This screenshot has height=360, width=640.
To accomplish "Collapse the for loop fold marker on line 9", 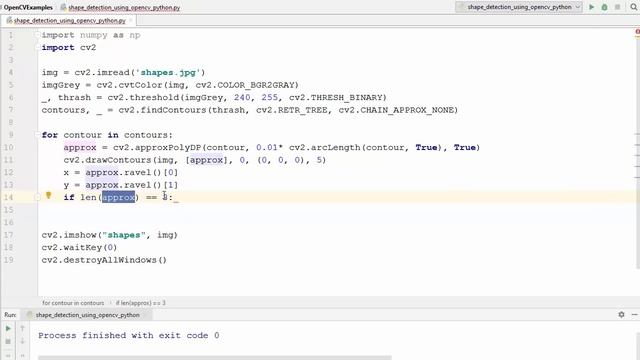I will point(37,135).
